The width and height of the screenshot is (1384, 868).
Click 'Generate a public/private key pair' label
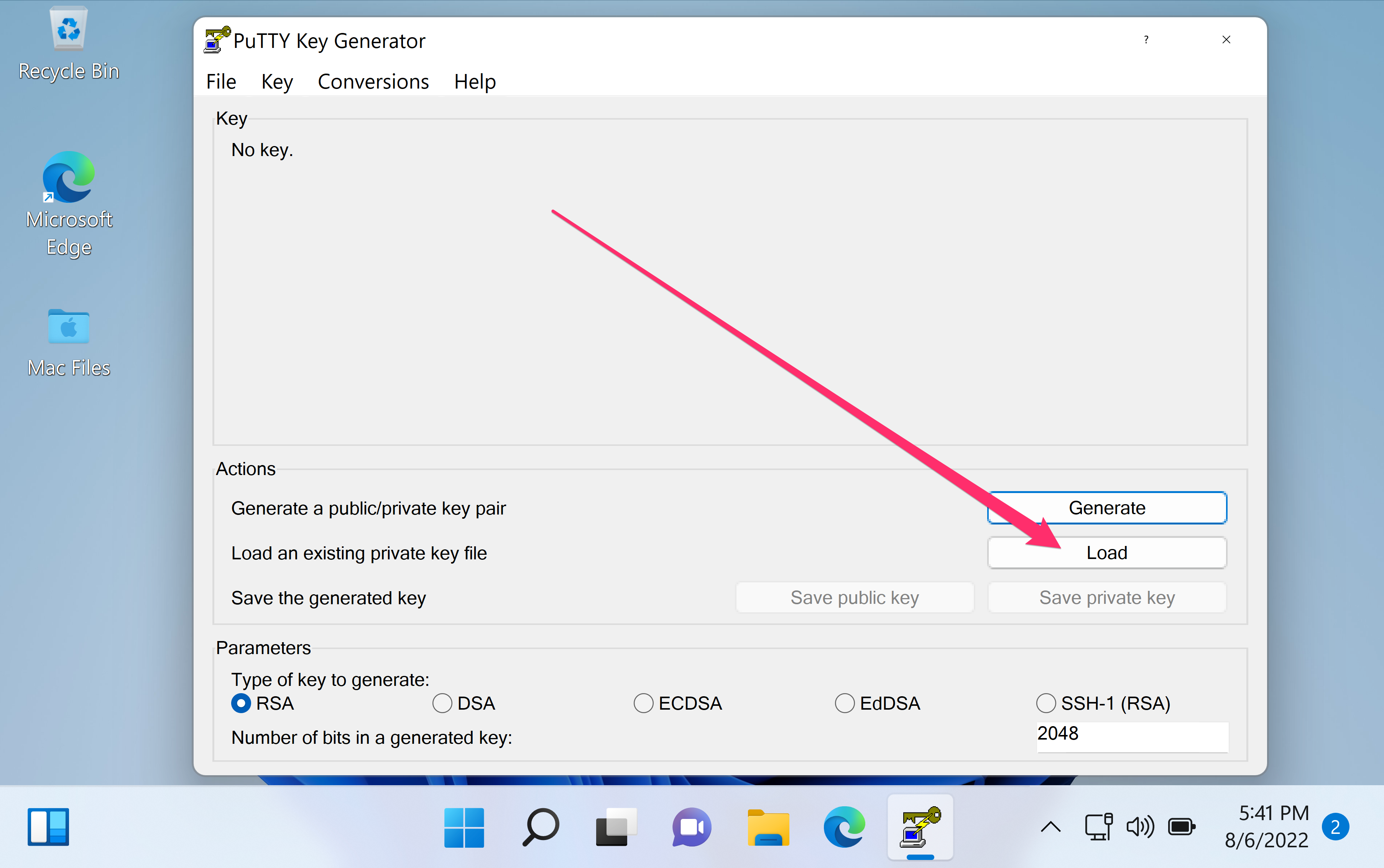pyautogui.click(x=368, y=509)
